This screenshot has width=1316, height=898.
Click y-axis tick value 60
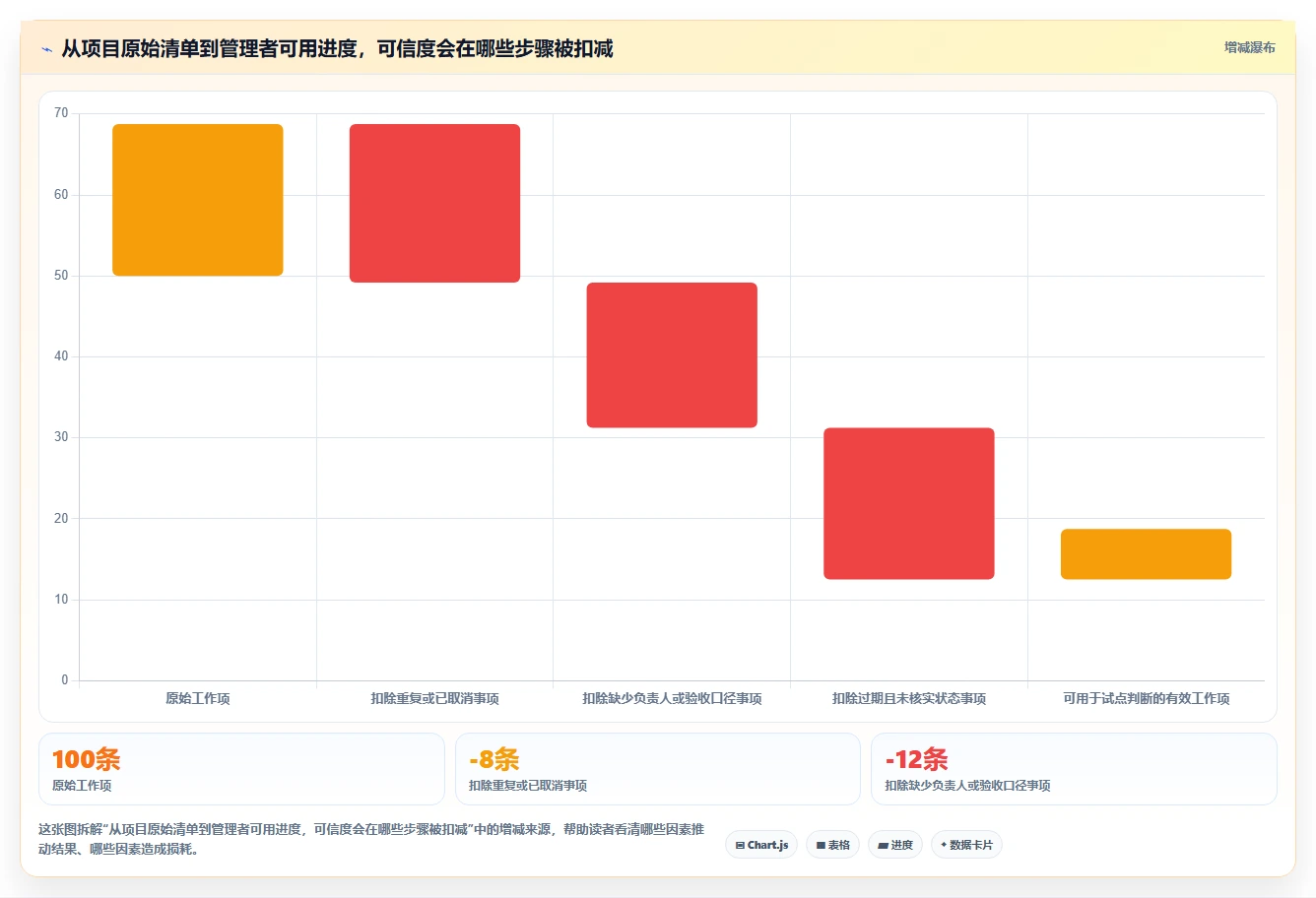pos(61,195)
